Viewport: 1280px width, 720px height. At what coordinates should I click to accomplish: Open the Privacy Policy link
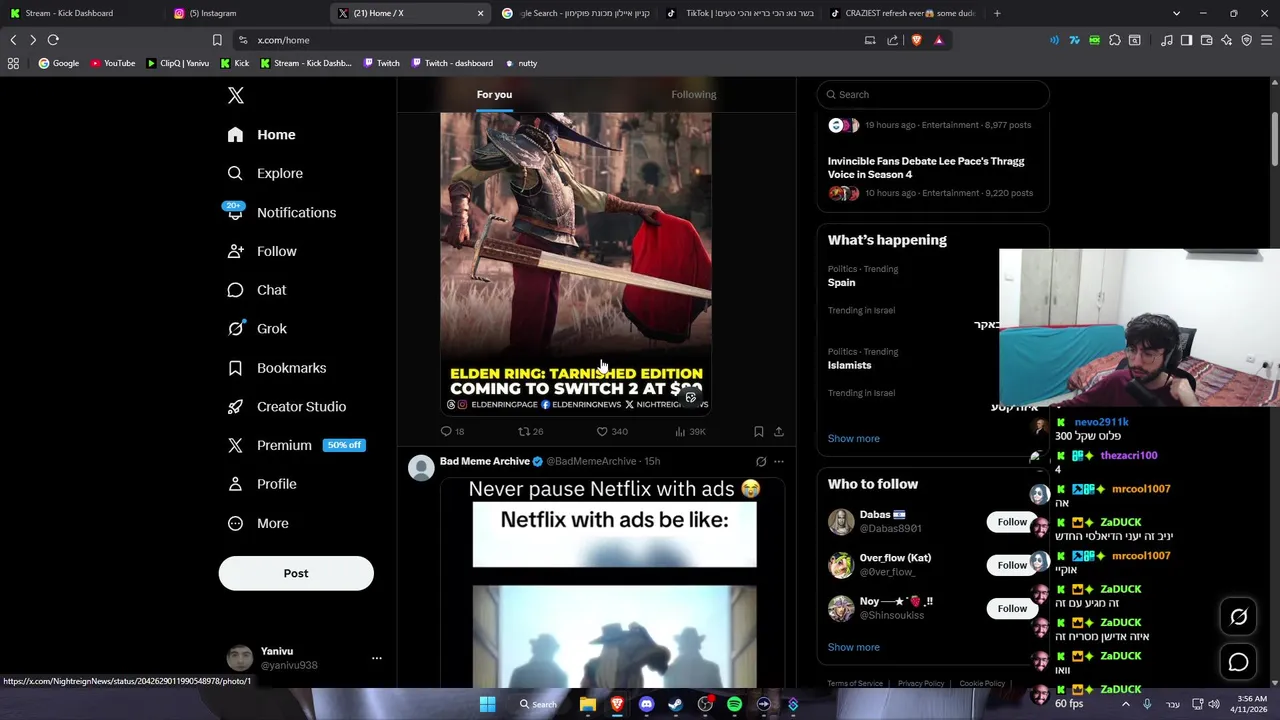(x=921, y=684)
